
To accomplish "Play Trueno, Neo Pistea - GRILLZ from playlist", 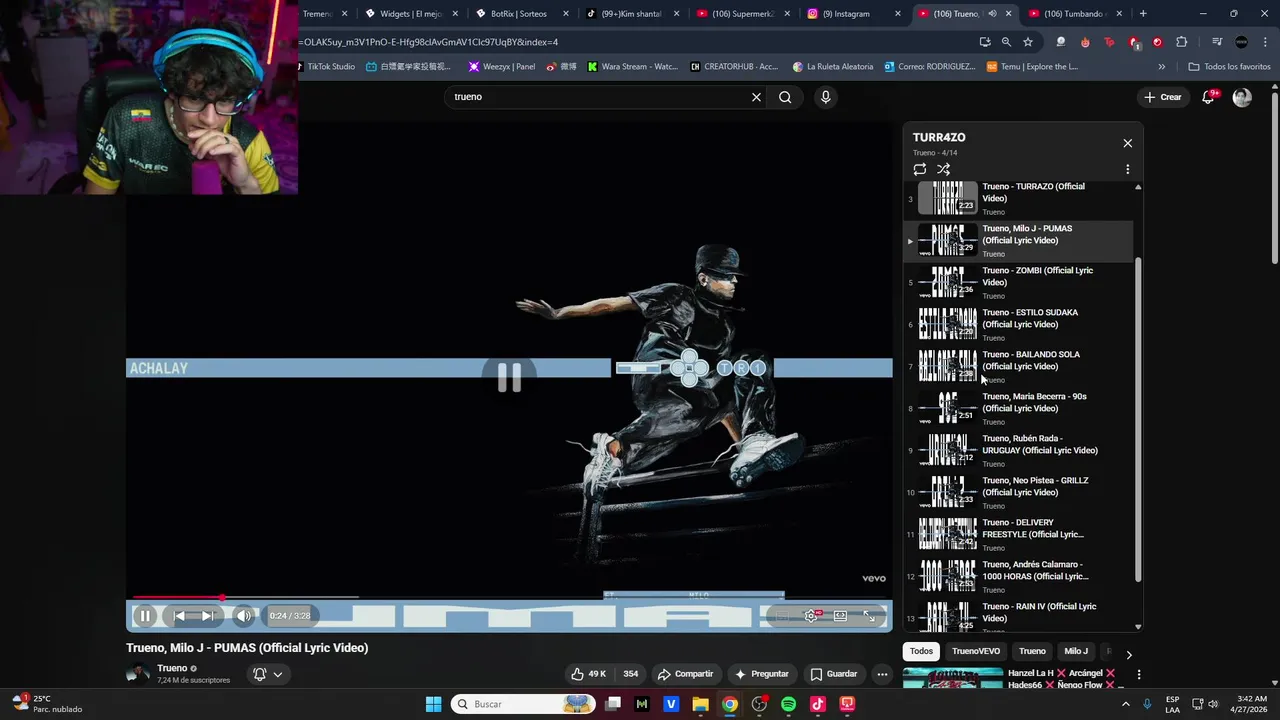I will (1018, 492).
